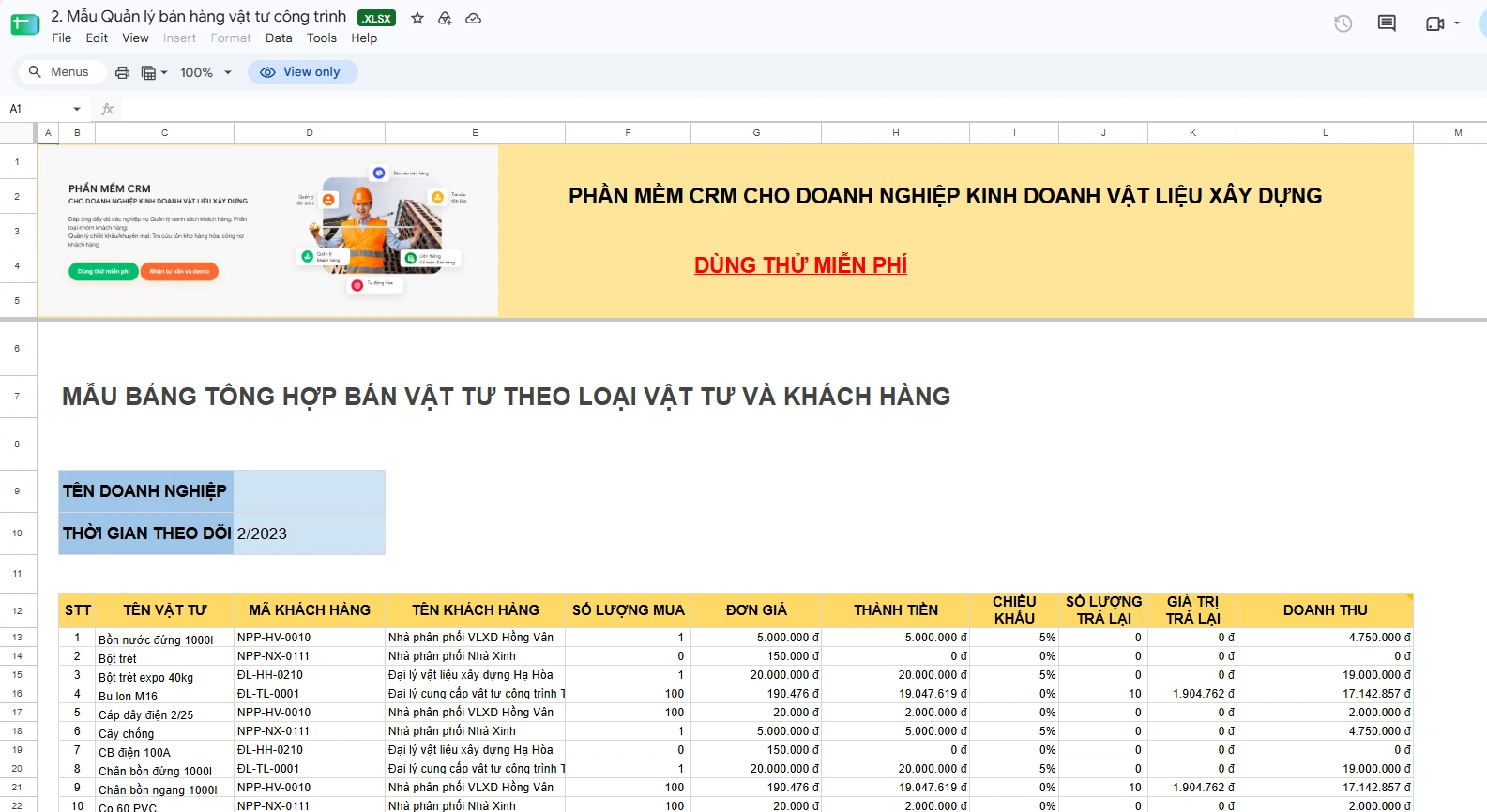The height and width of the screenshot is (812, 1487).
Task: Click the MÃ KHÁCH HÀNG header cell
Action: 310,610
